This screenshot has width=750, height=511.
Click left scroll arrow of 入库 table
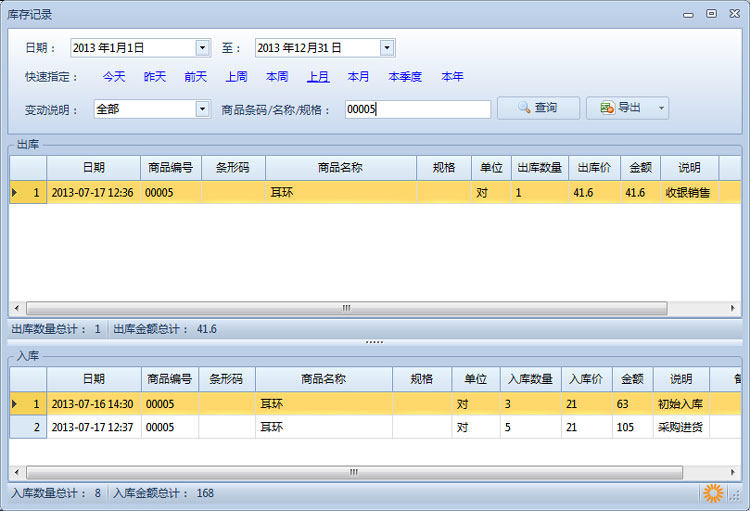17,473
